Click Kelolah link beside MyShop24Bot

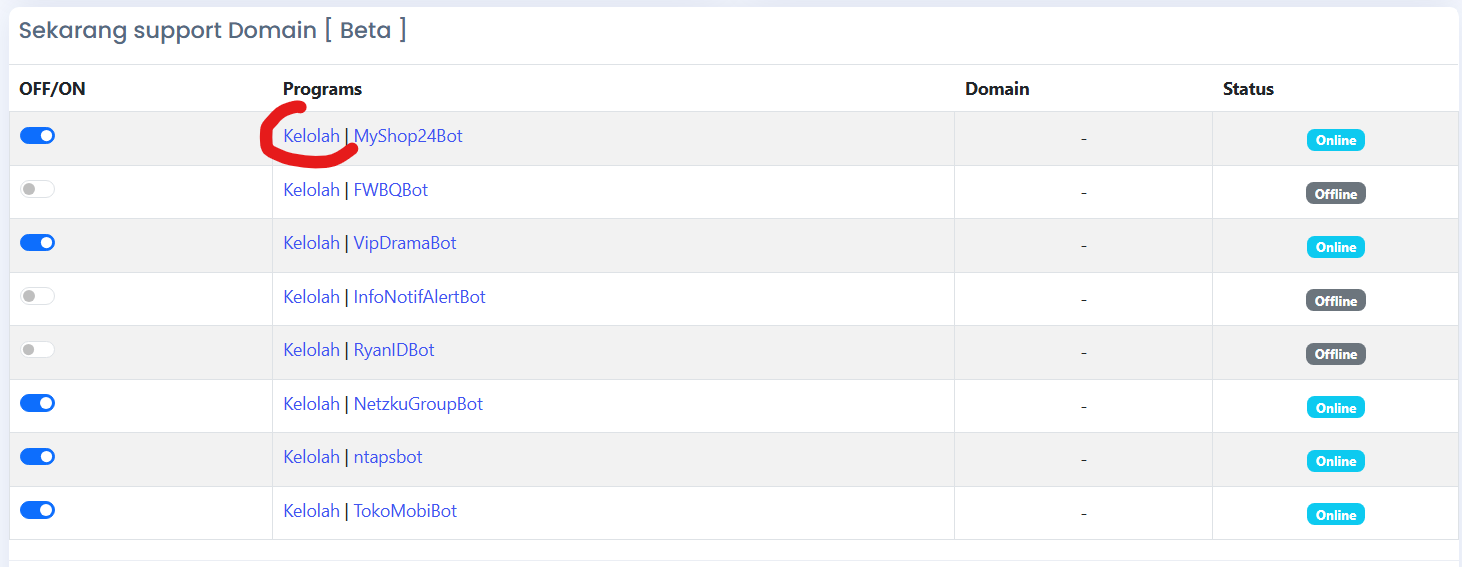311,136
